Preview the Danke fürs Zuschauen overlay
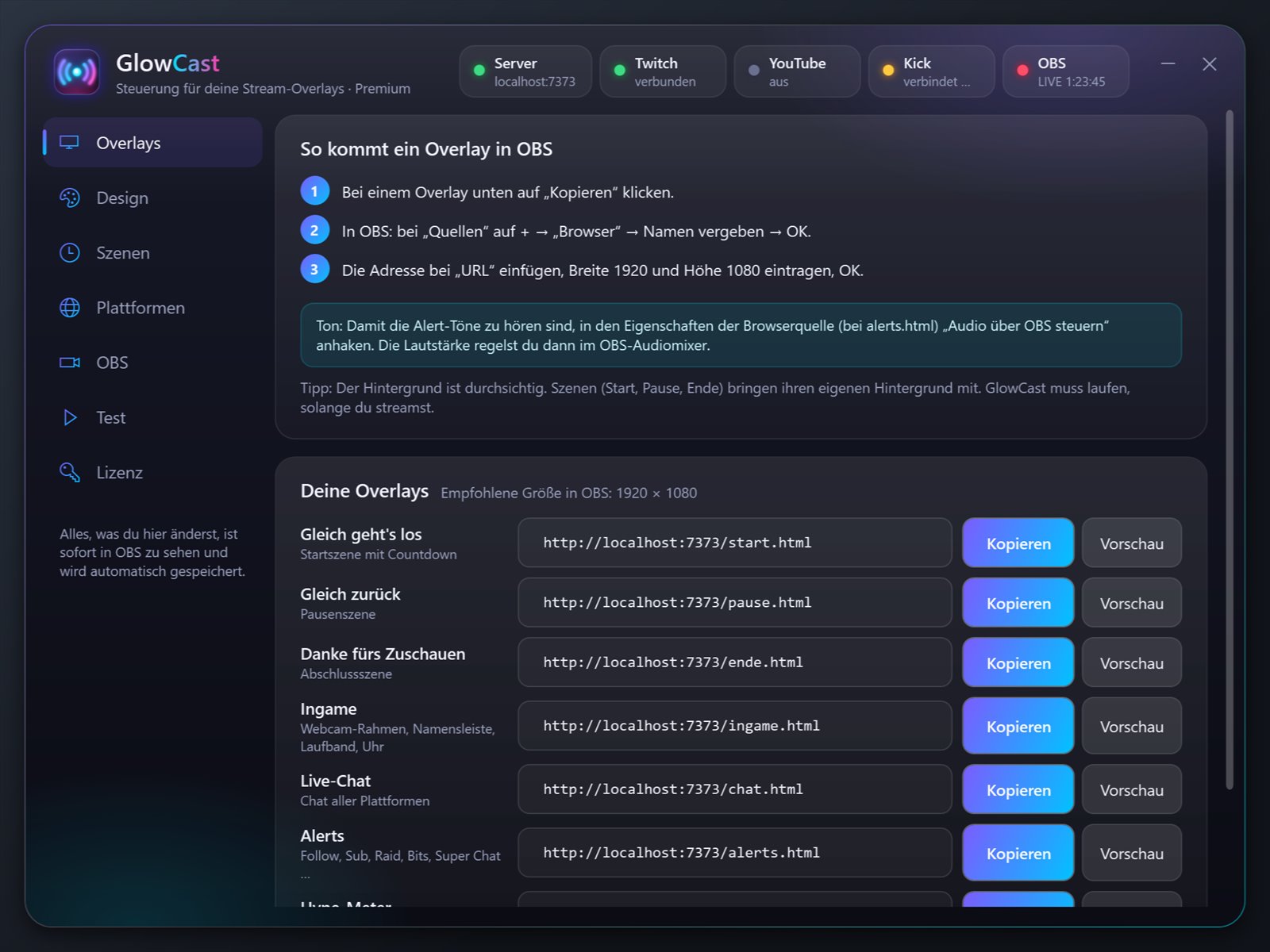Screen dimensions: 1270x952 (x=1131, y=662)
